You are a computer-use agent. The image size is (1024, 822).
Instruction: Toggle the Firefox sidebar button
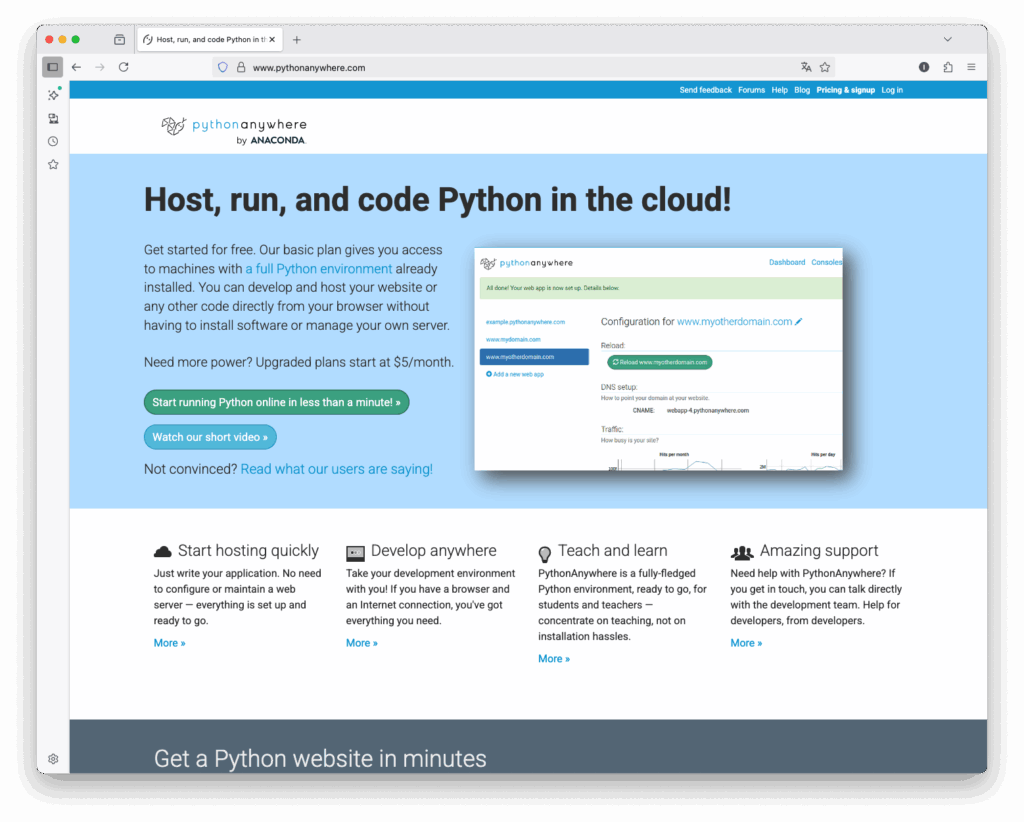tap(53, 67)
